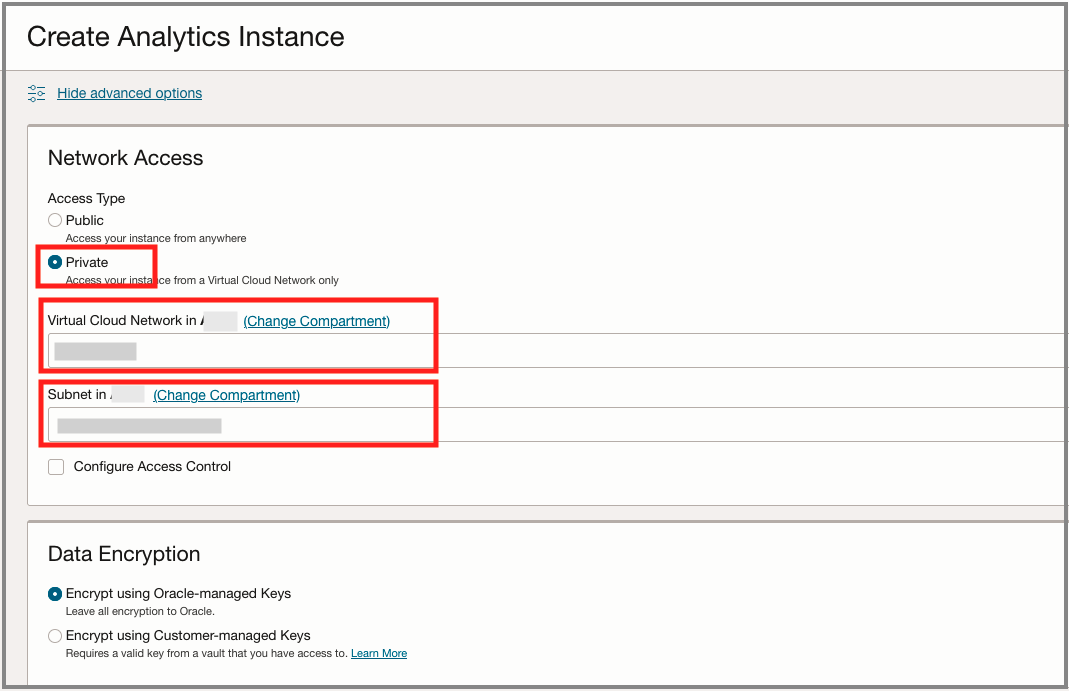
Task: Enable the Configure Access Control checkbox
Action: pyautogui.click(x=56, y=467)
